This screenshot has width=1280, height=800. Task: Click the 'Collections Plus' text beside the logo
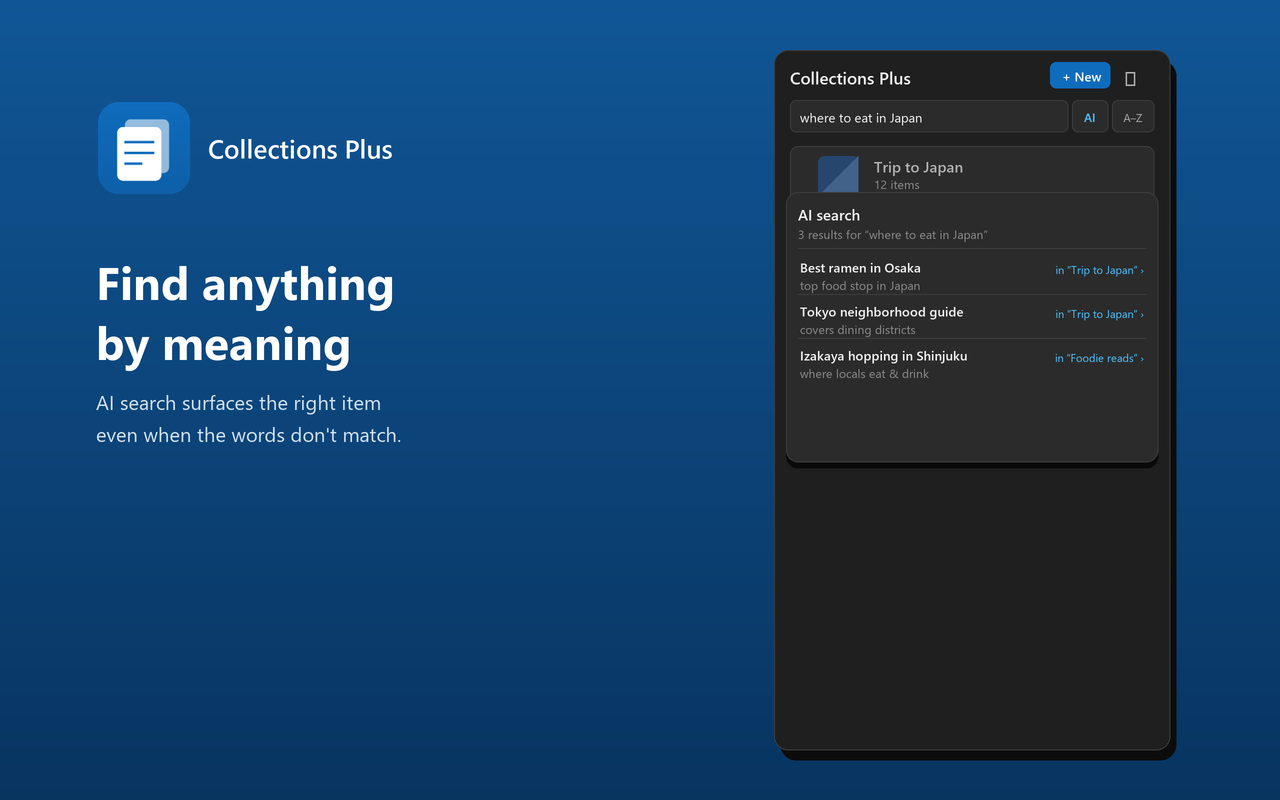click(300, 150)
